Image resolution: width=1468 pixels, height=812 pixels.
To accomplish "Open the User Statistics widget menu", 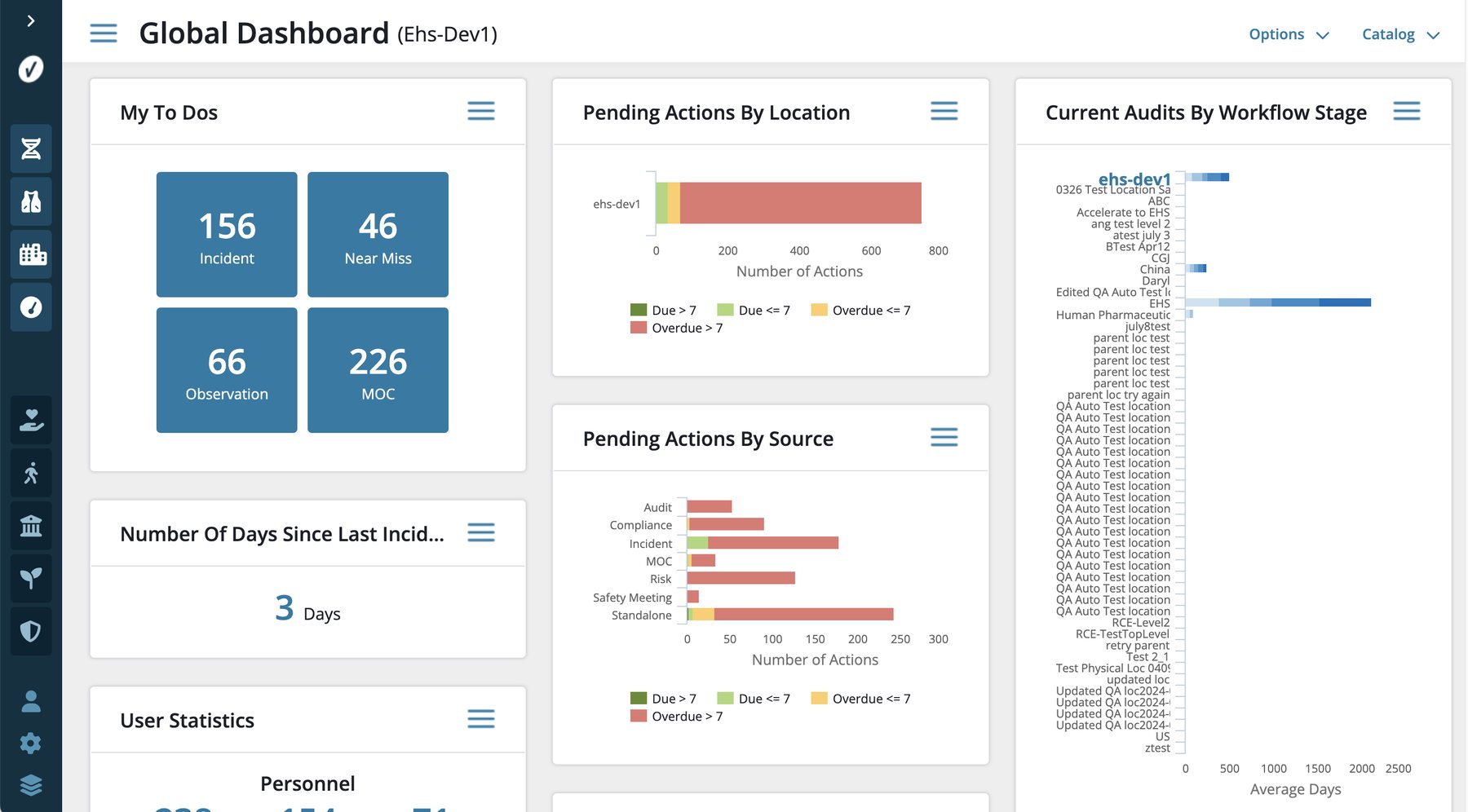I will click(x=481, y=719).
